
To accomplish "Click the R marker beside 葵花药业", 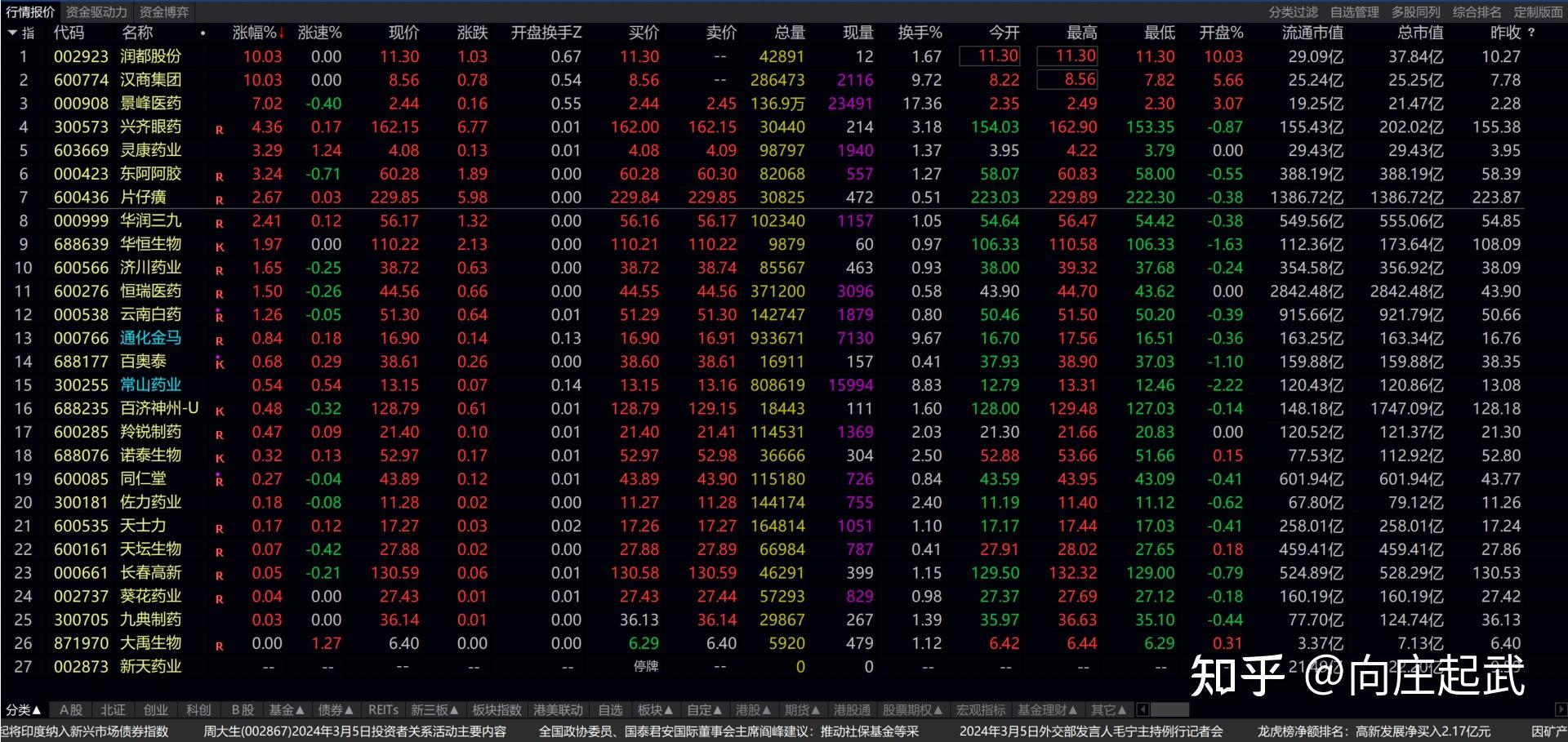I will click(219, 598).
